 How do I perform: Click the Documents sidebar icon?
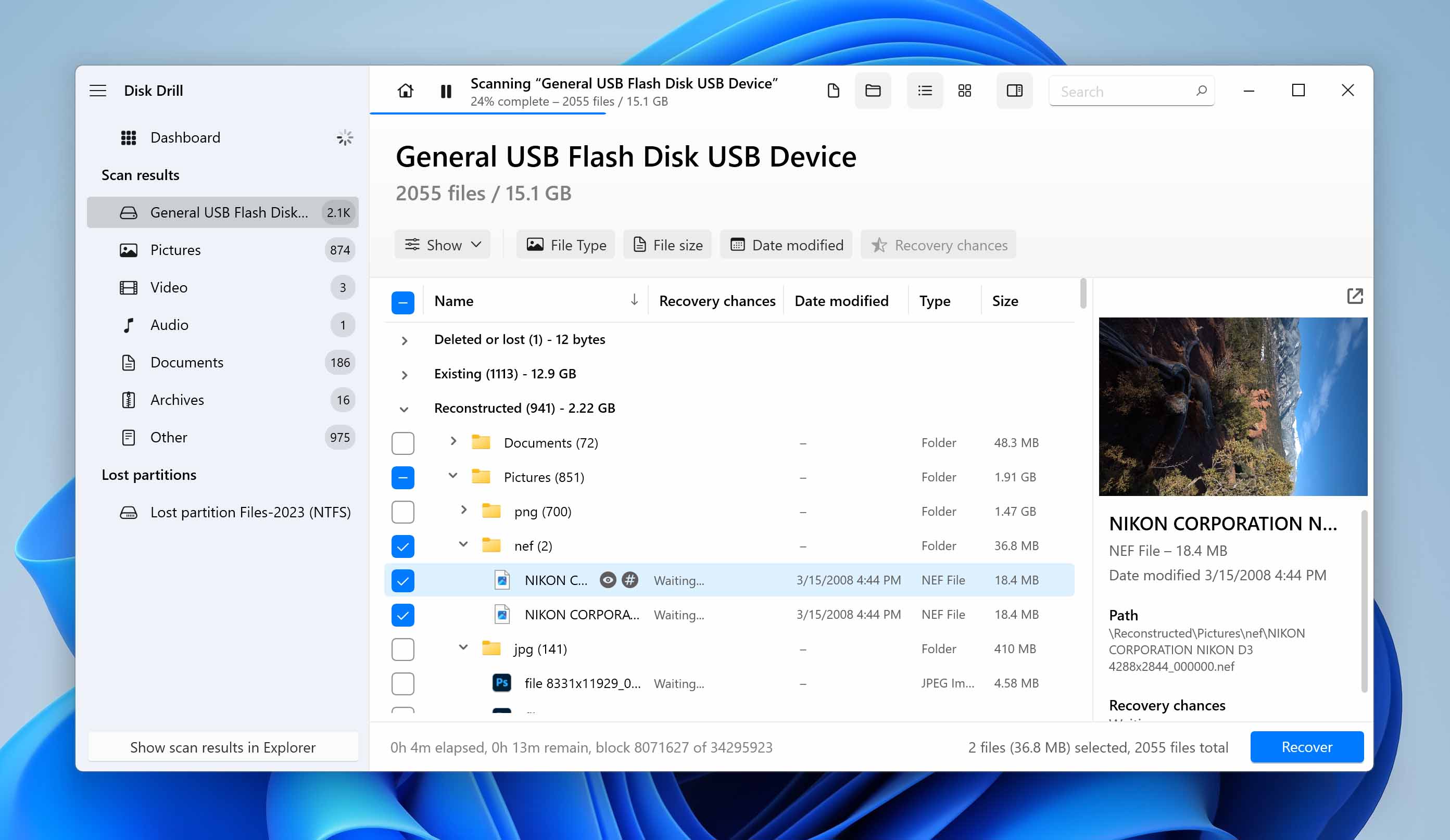coord(128,362)
